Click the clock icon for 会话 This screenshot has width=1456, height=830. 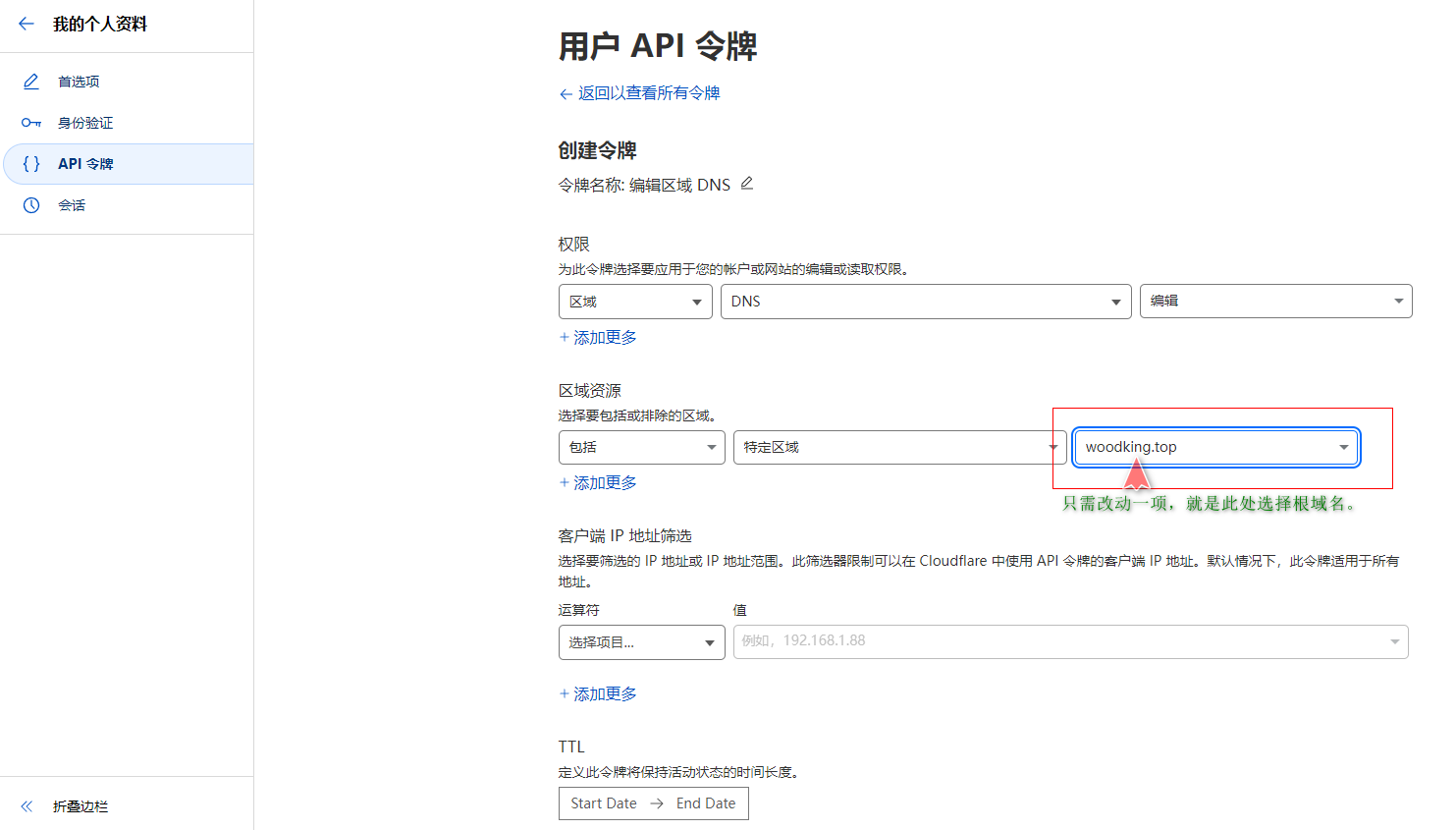pyautogui.click(x=31, y=205)
